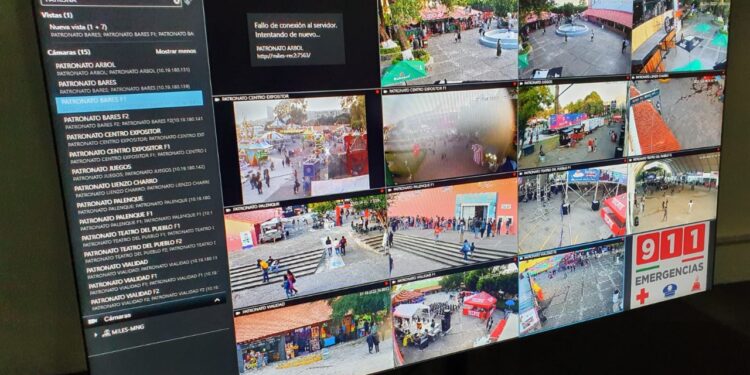Open the colorful playground pavement video tile
The image size is (750, 375).
[572, 289]
